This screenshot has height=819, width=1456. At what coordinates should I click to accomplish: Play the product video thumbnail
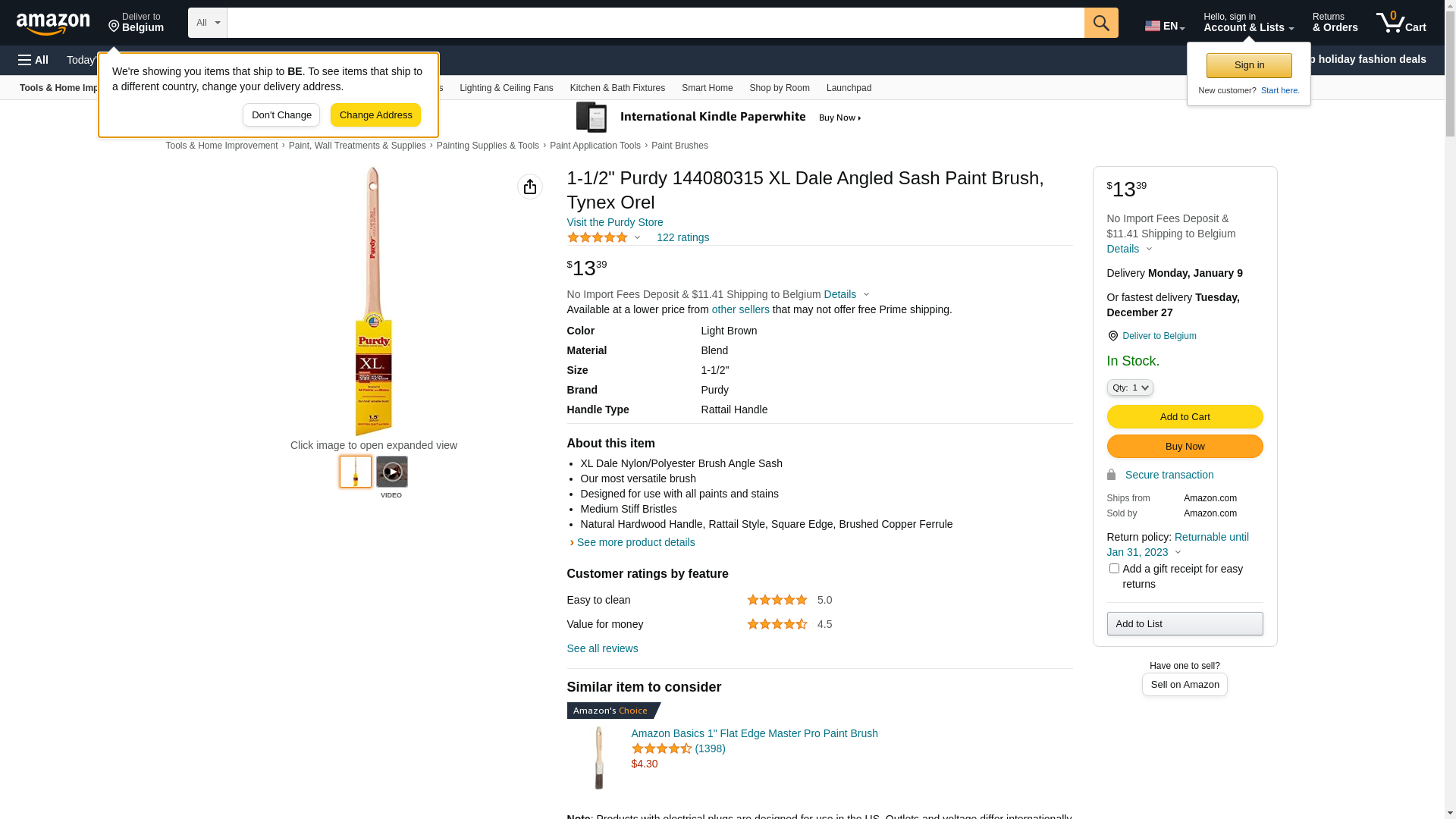coord(391,472)
